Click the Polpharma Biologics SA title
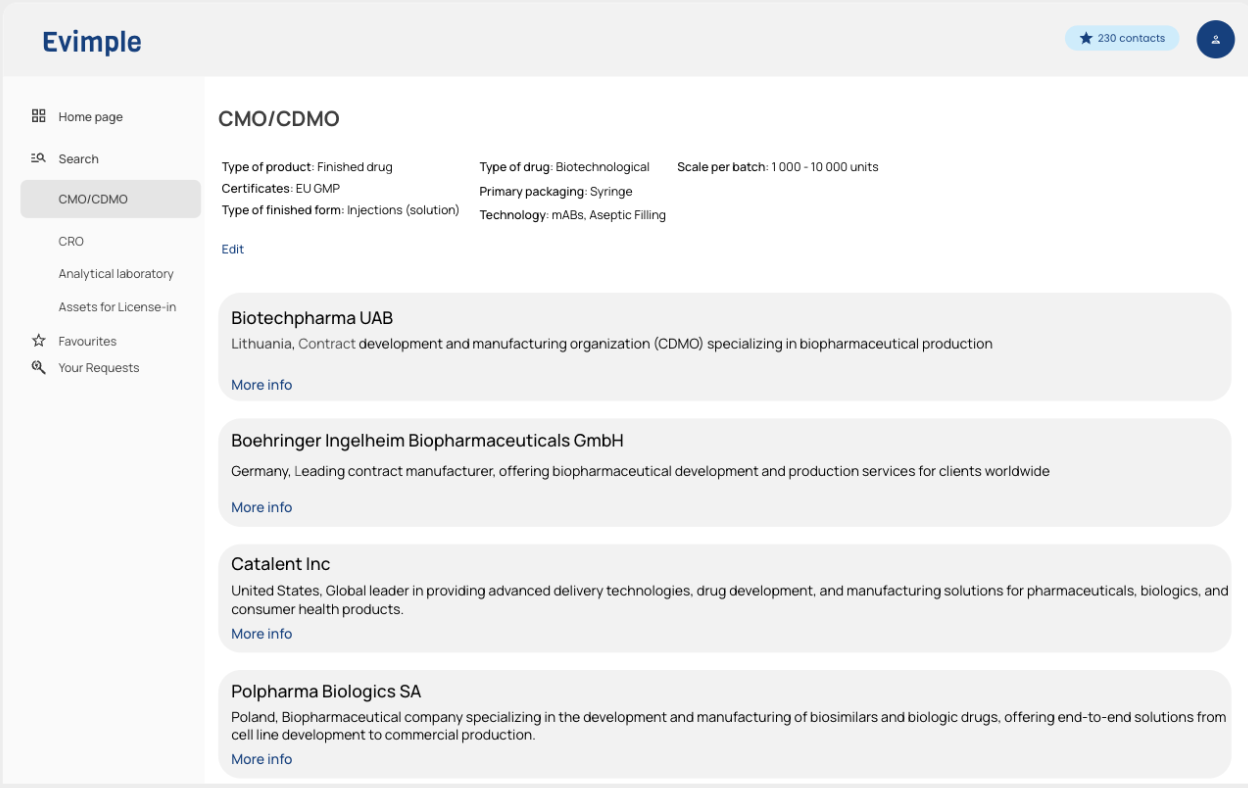This screenshot has width=1248, height=788. point(326,691)
